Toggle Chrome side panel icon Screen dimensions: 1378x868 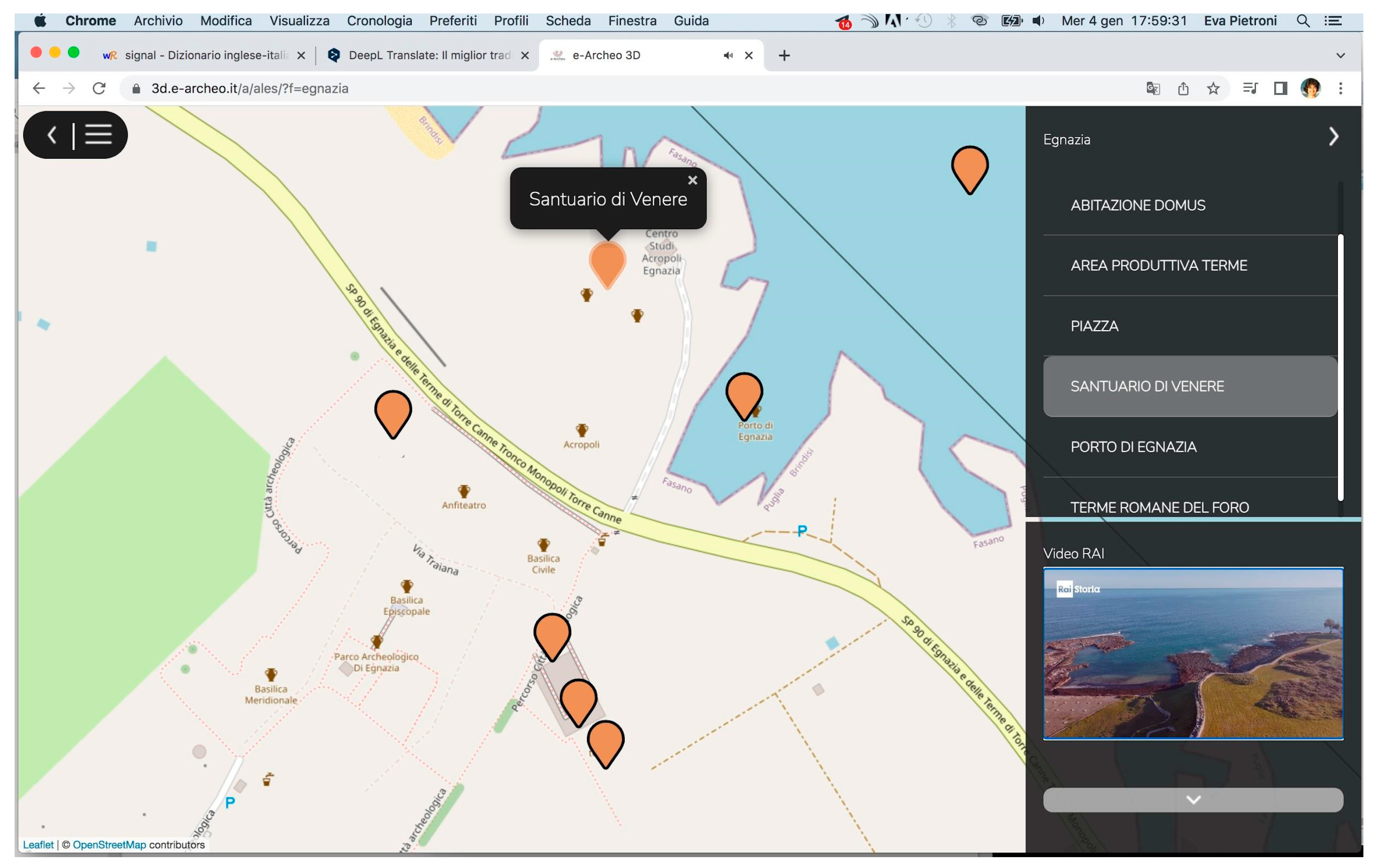pos(1281,89)
